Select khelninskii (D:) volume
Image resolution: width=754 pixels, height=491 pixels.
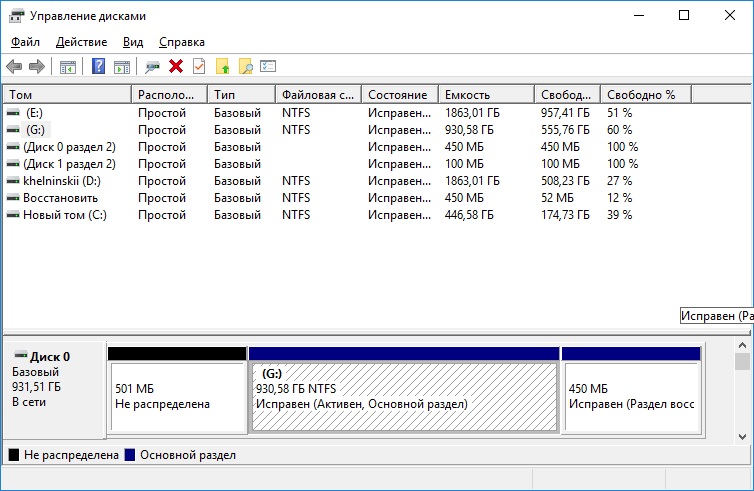pyautogui.click(x=62, y=181)
